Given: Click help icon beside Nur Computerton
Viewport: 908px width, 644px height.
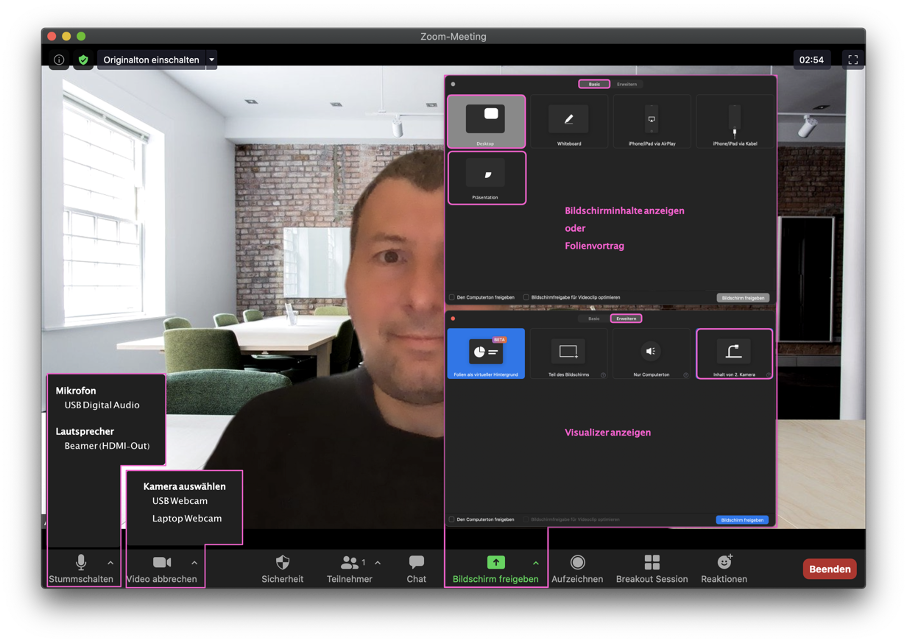Looking at the screenshot, I should [x=686, y=375].
